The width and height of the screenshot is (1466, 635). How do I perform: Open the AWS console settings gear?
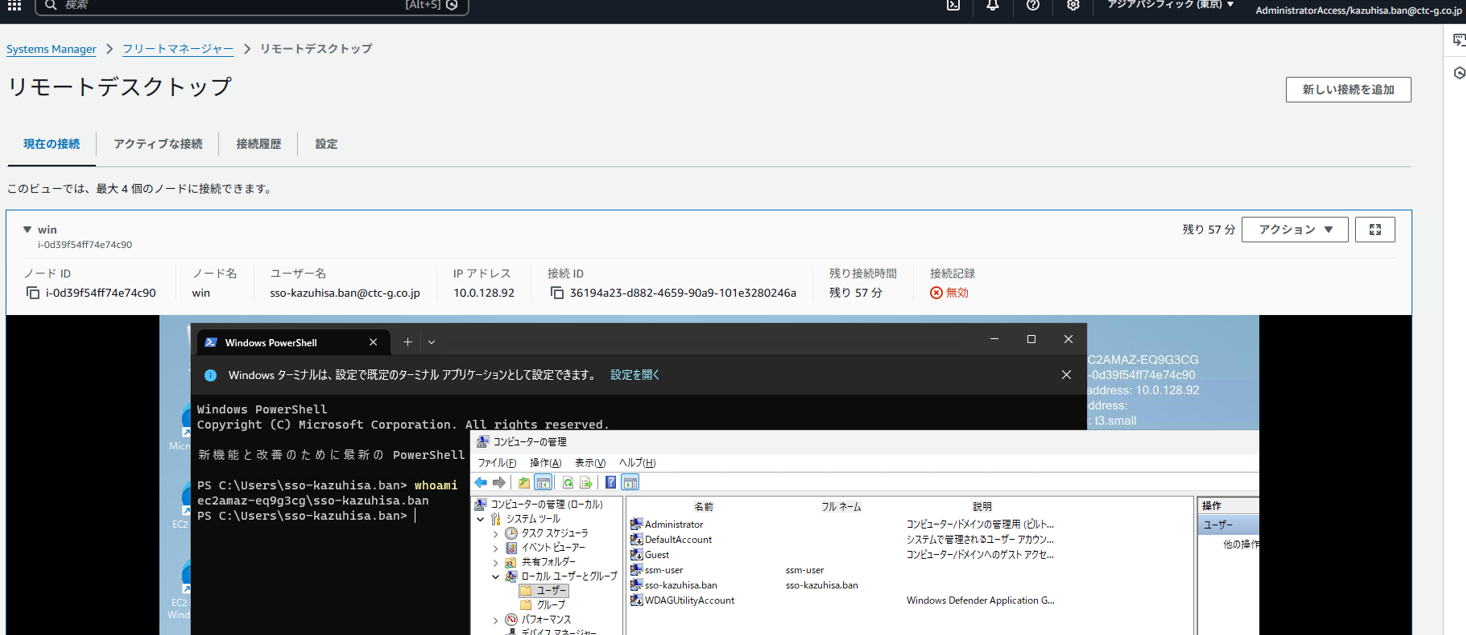point(1073,5)
